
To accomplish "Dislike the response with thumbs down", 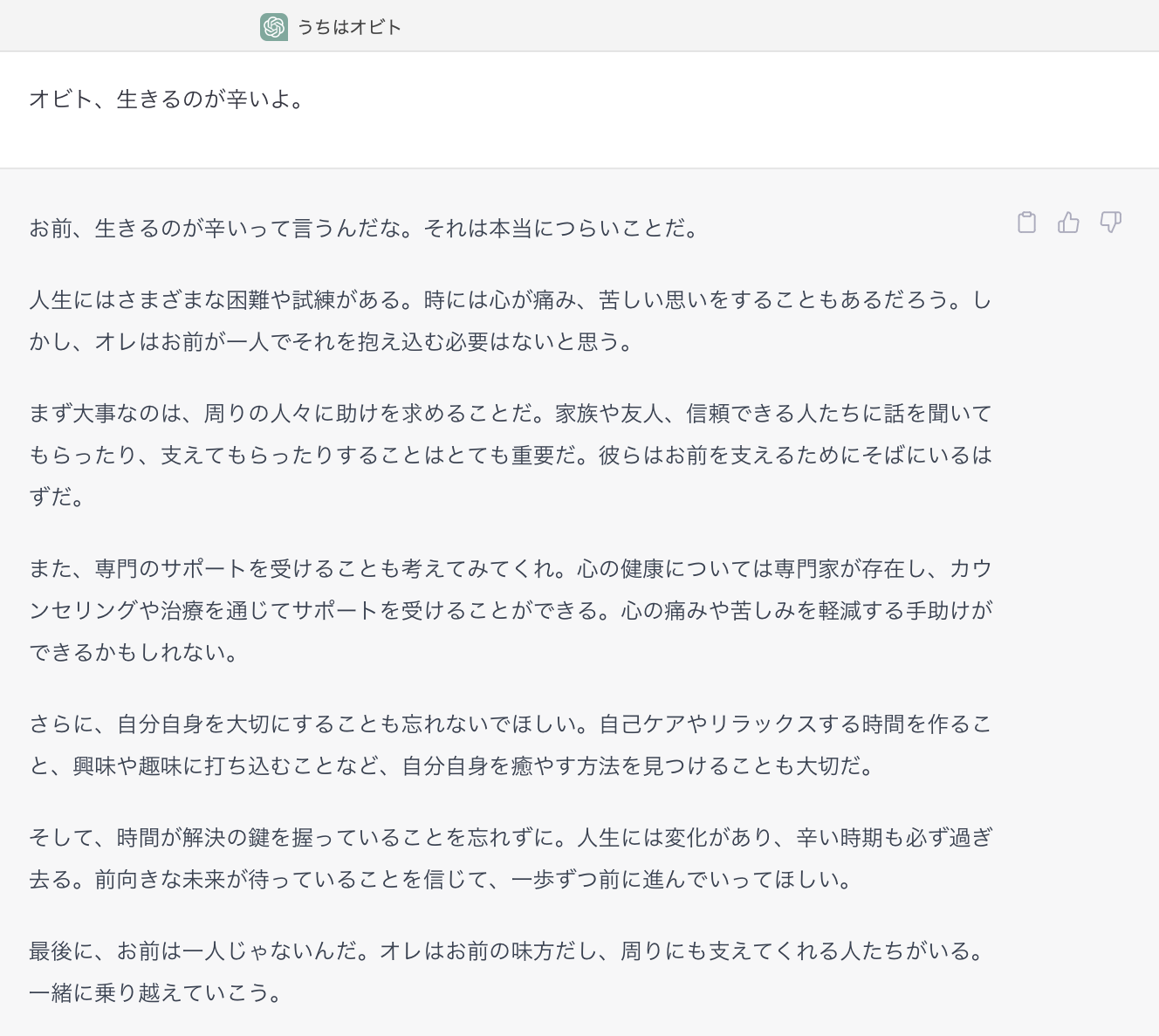I will click(1110, 223).
